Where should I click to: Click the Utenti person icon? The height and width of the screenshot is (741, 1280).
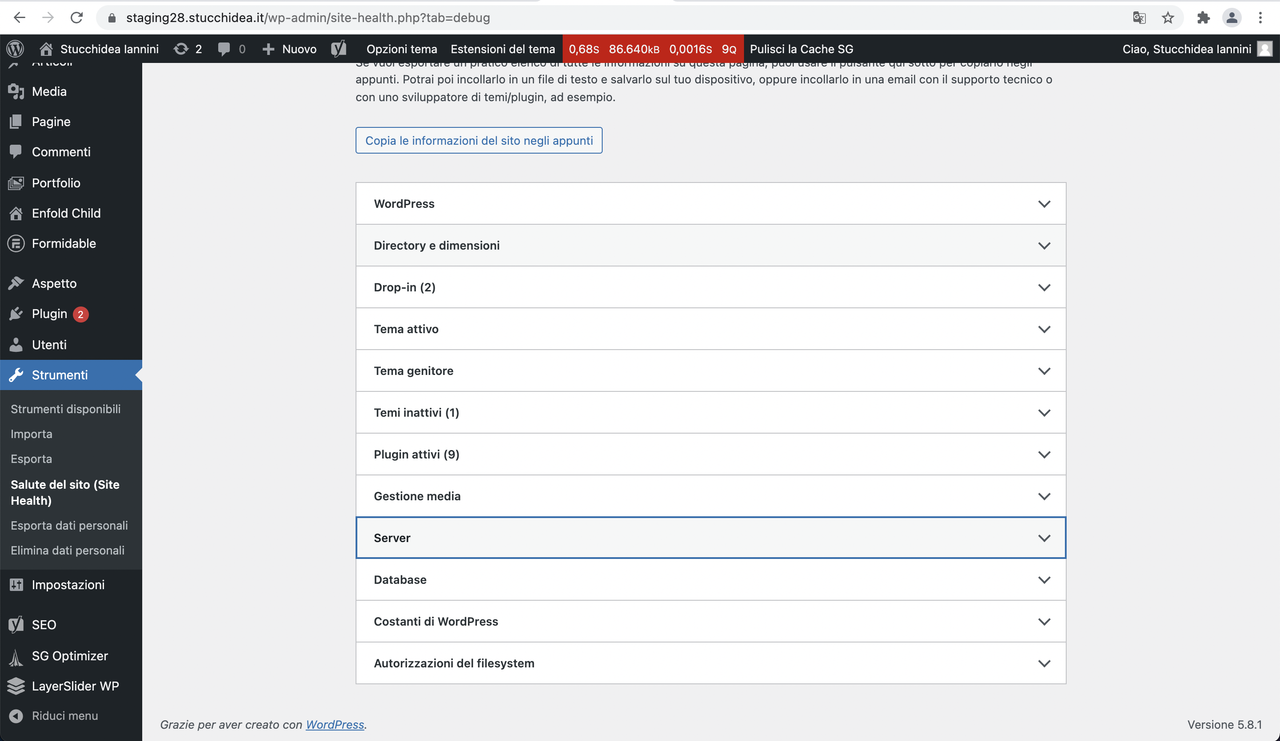point(16,344)
